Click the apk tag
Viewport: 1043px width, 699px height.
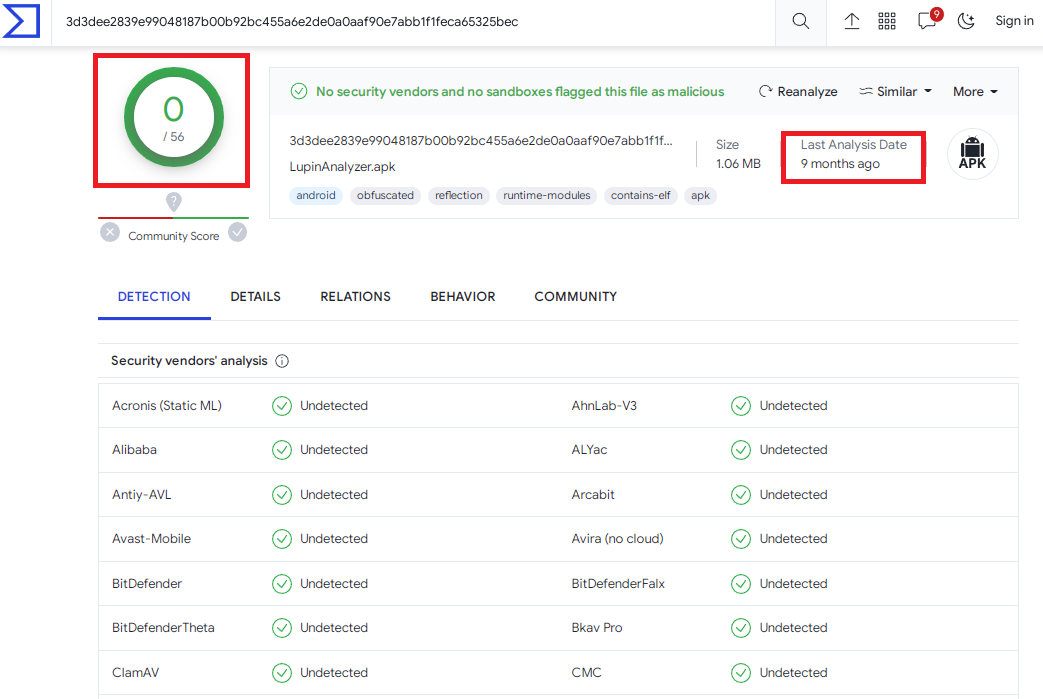click(x=700, y=196)
